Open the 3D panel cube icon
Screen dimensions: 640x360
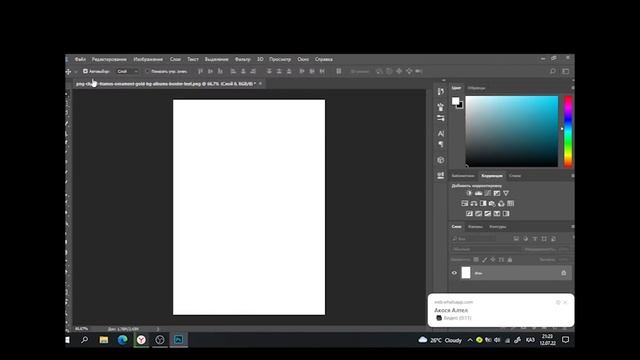tap(440, 160)
